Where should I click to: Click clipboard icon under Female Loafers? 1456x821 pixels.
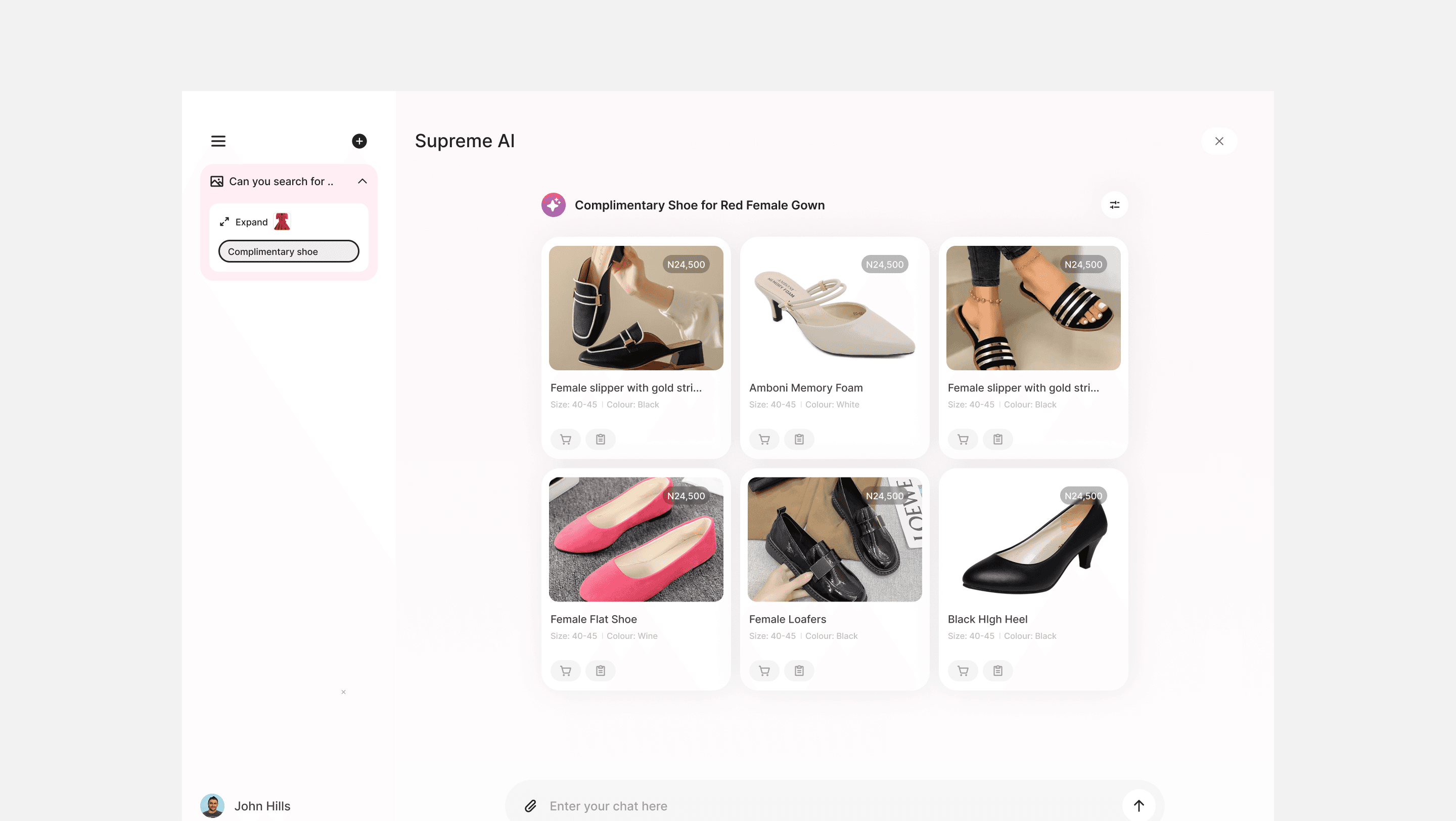(x=799, y=671)
